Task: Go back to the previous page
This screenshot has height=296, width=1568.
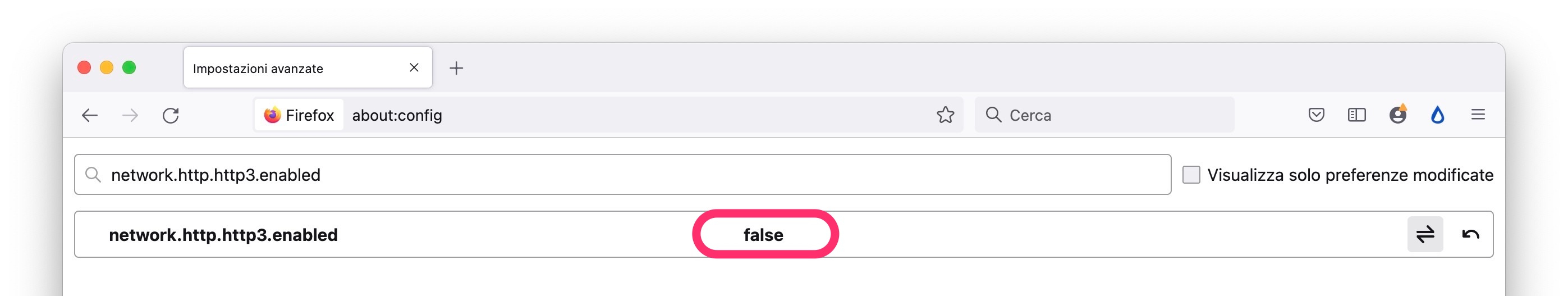Action: click(x=89, y=115)
